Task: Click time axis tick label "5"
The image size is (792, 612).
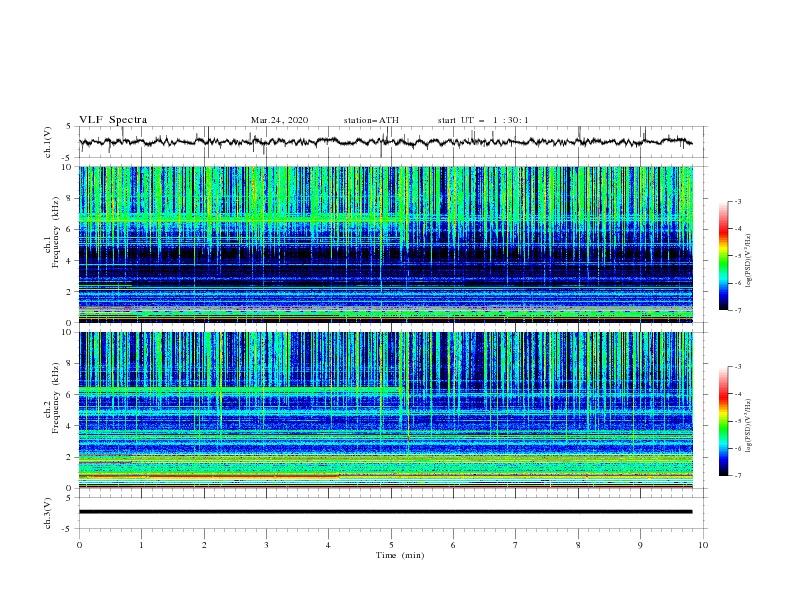Action: click(x=391, y=545)
